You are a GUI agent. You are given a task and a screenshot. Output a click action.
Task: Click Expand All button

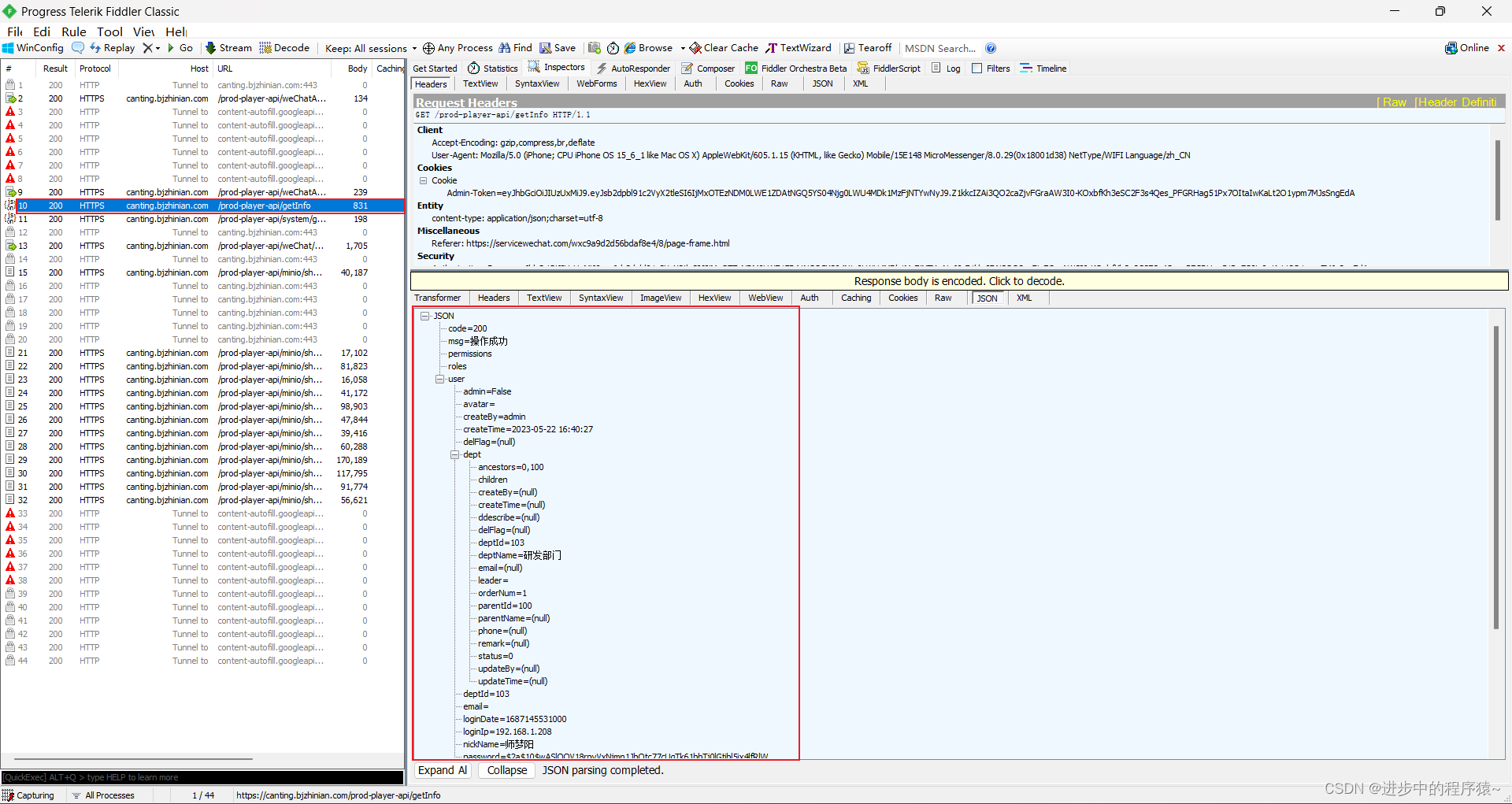pos(443,770)
